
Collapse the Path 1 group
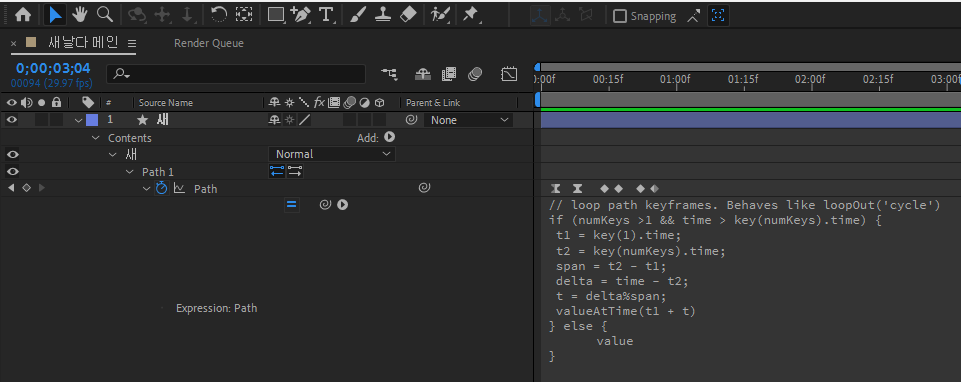(x=129, y=172)
